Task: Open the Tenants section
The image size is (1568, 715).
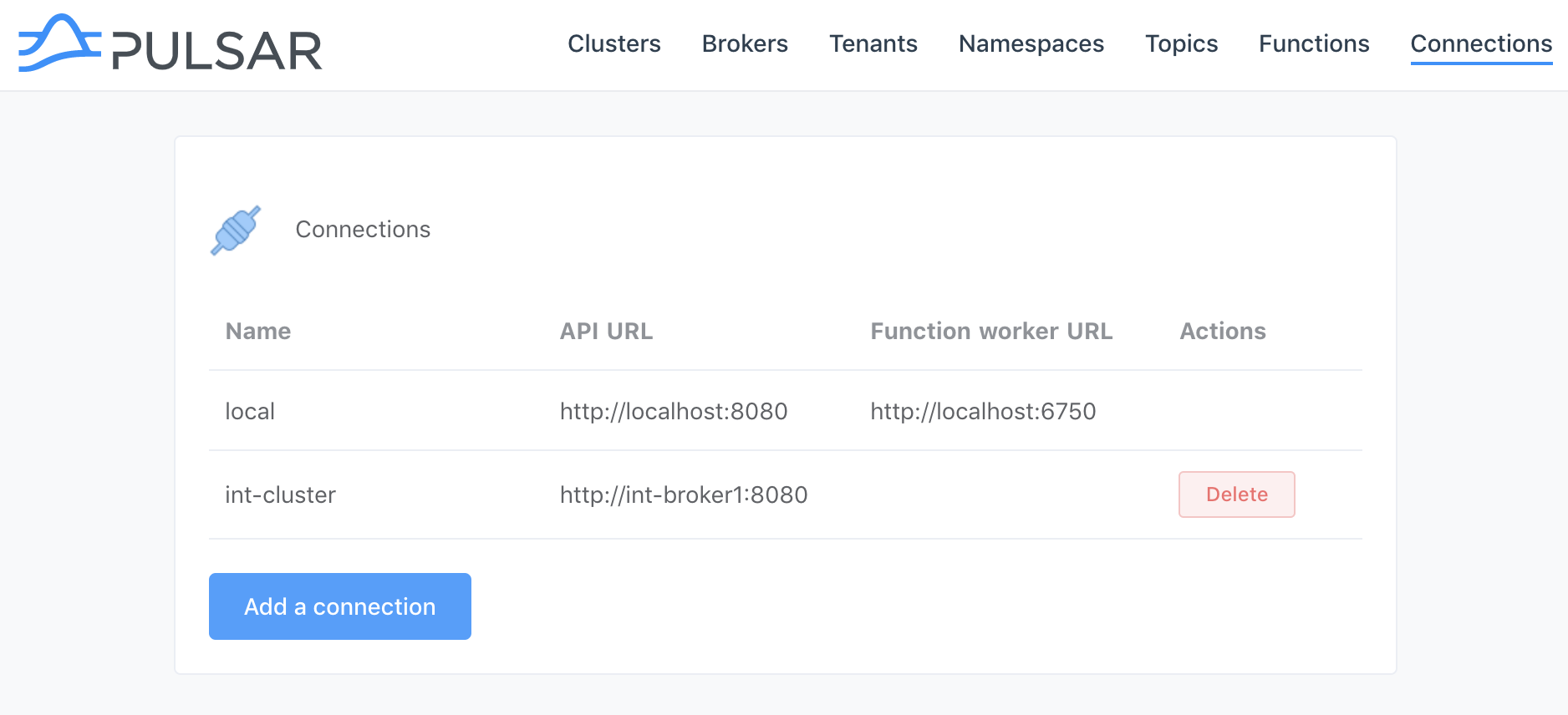Action: click(873, 43)
